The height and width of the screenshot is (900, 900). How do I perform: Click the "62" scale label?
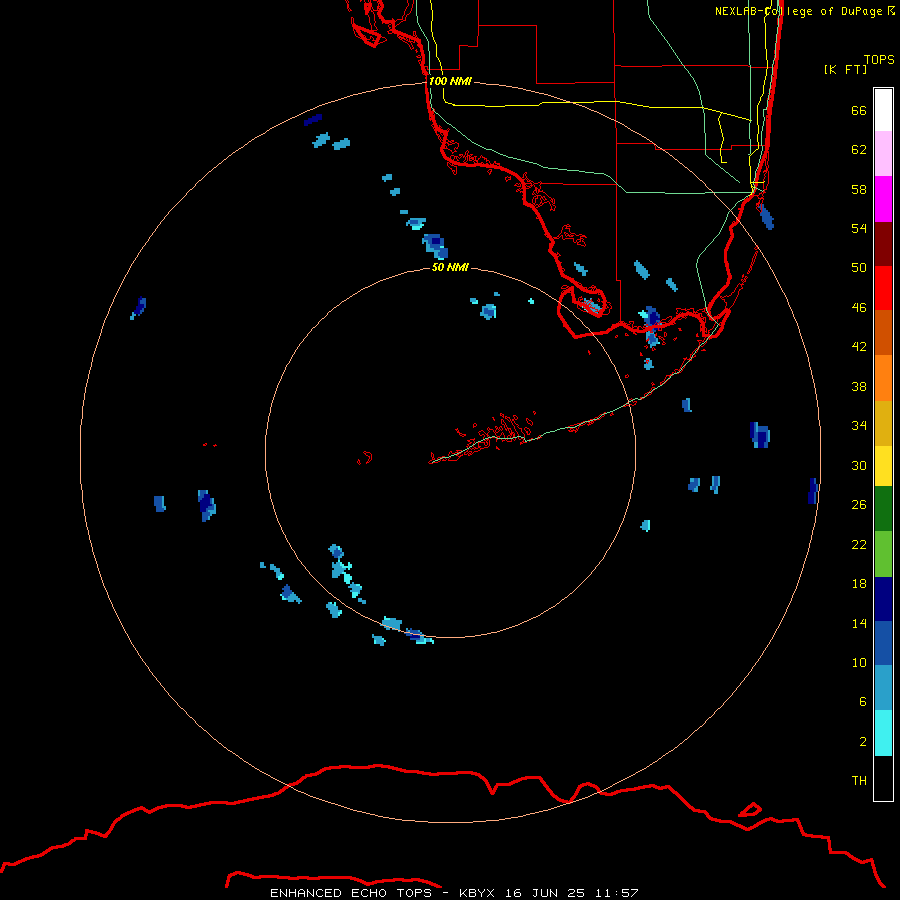pos(859,149)
